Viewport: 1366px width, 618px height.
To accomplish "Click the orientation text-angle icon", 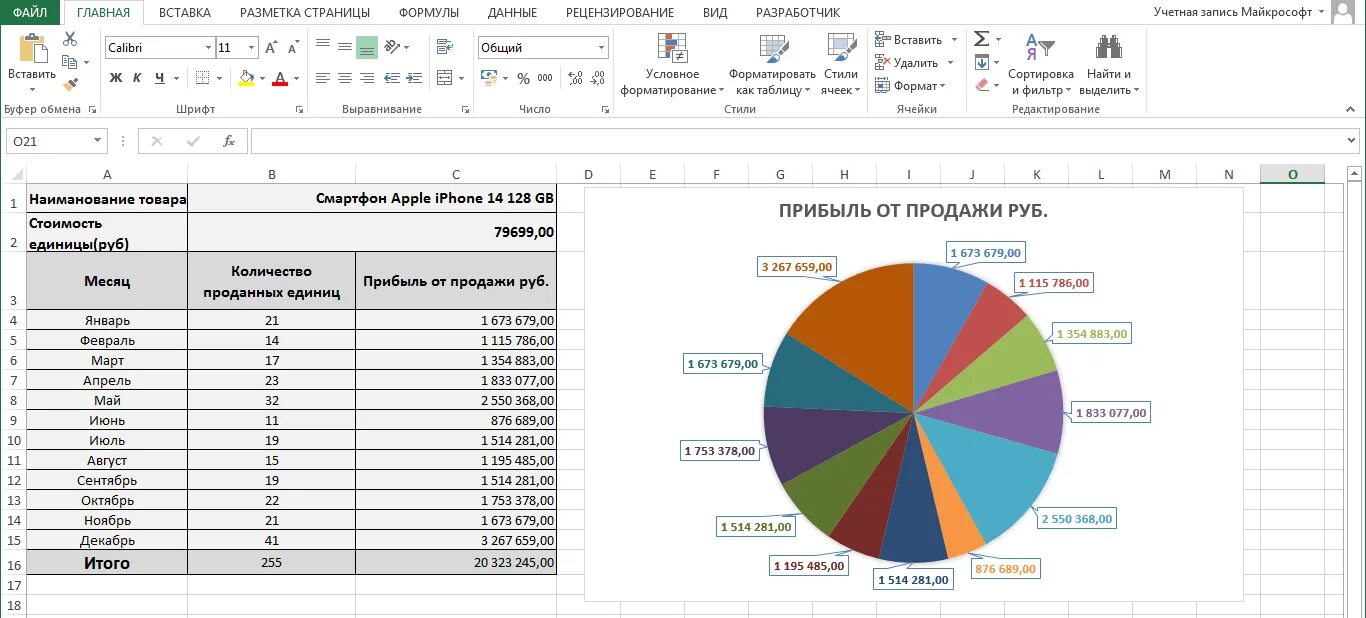I will click(x=392, y=47).
